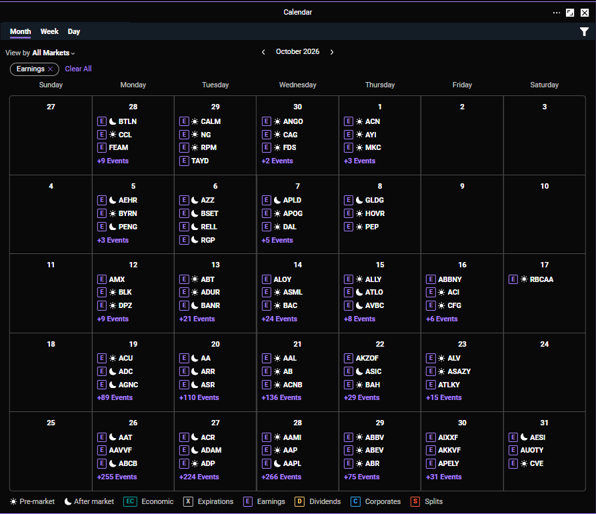Click the earnings icon beside PEP
Viewport: 596px width, 514px height.
tap(349, 227)
